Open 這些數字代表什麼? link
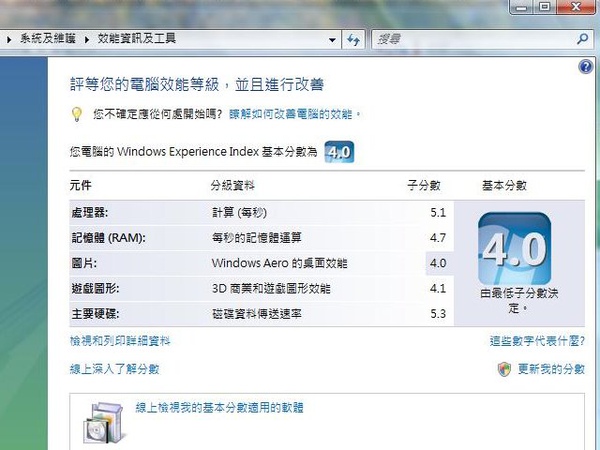Screen dimensions: 600x450 click(537, 341)
